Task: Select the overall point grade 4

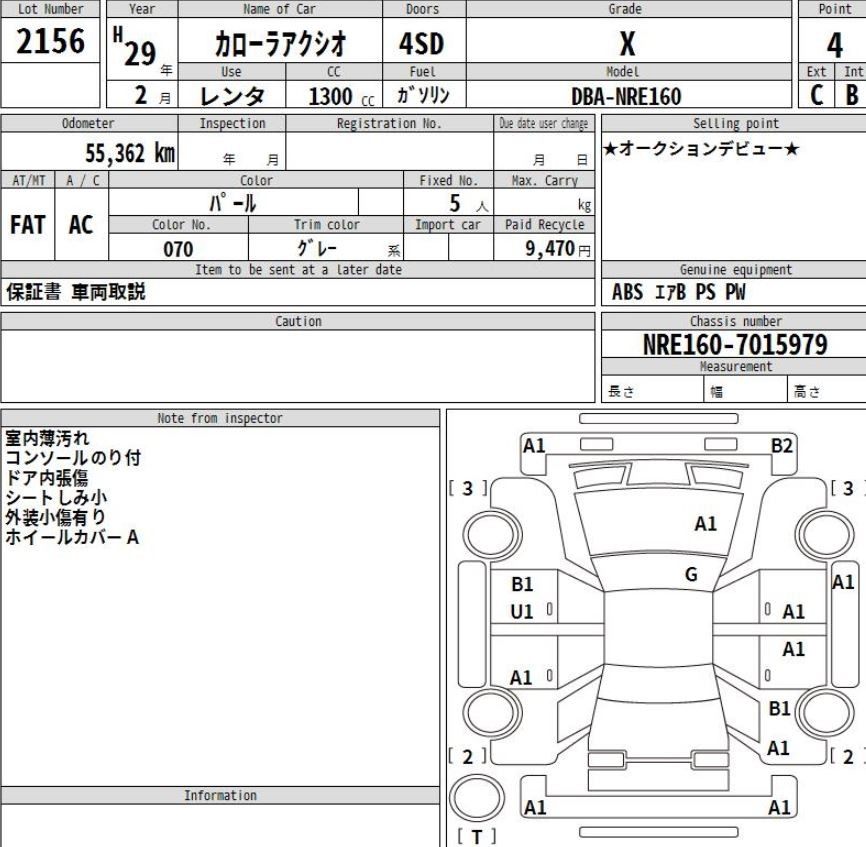Action: point(834,45)
